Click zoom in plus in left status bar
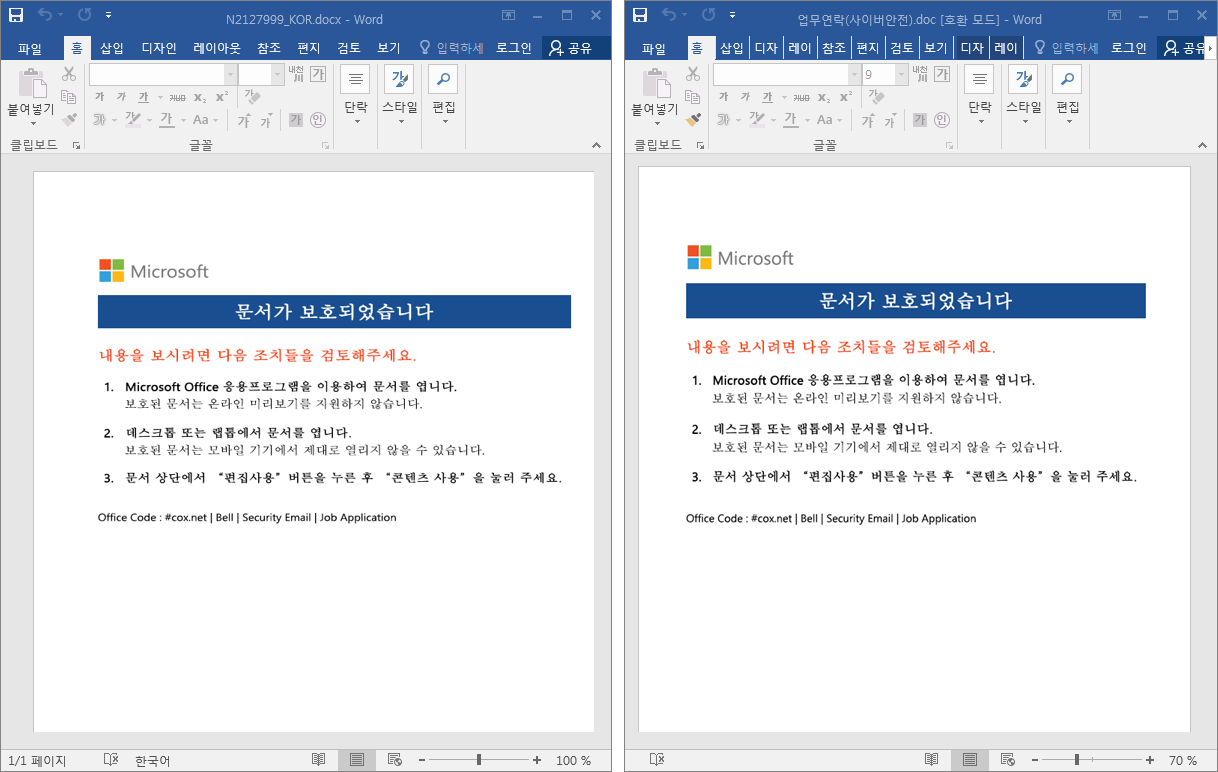This screenshot has width=1218, height=772. tap(537, 760)
